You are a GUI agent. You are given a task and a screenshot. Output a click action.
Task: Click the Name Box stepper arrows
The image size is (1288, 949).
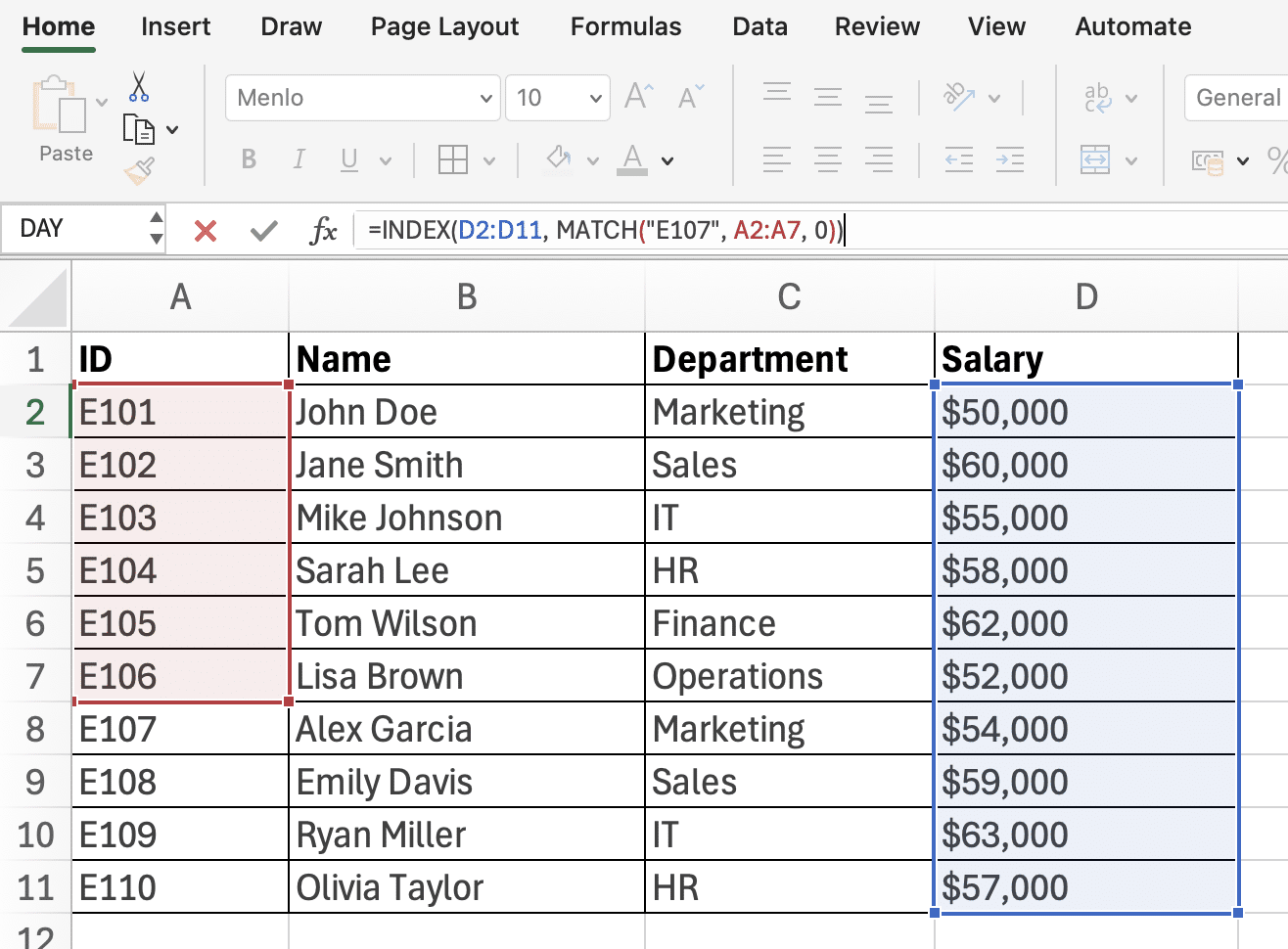tap(157, 228)
